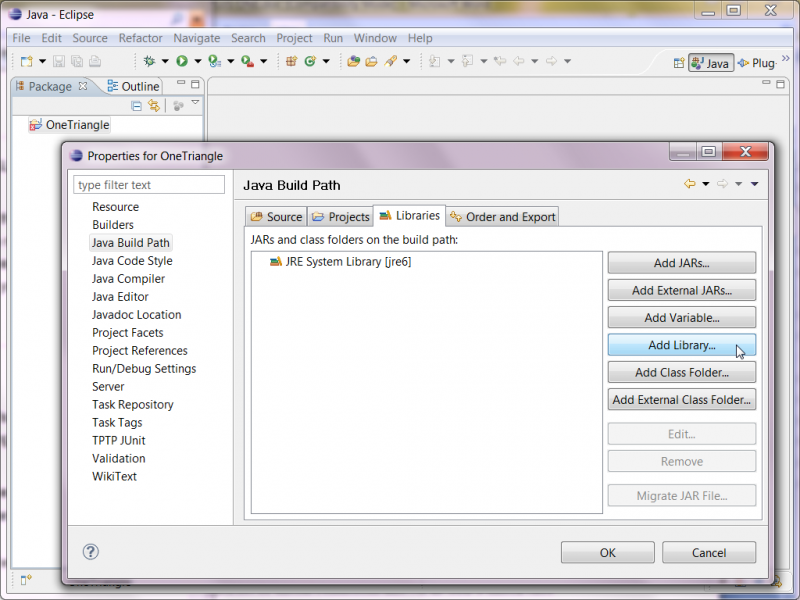Click the Open Type icon in toolbar

click(353, 61)
